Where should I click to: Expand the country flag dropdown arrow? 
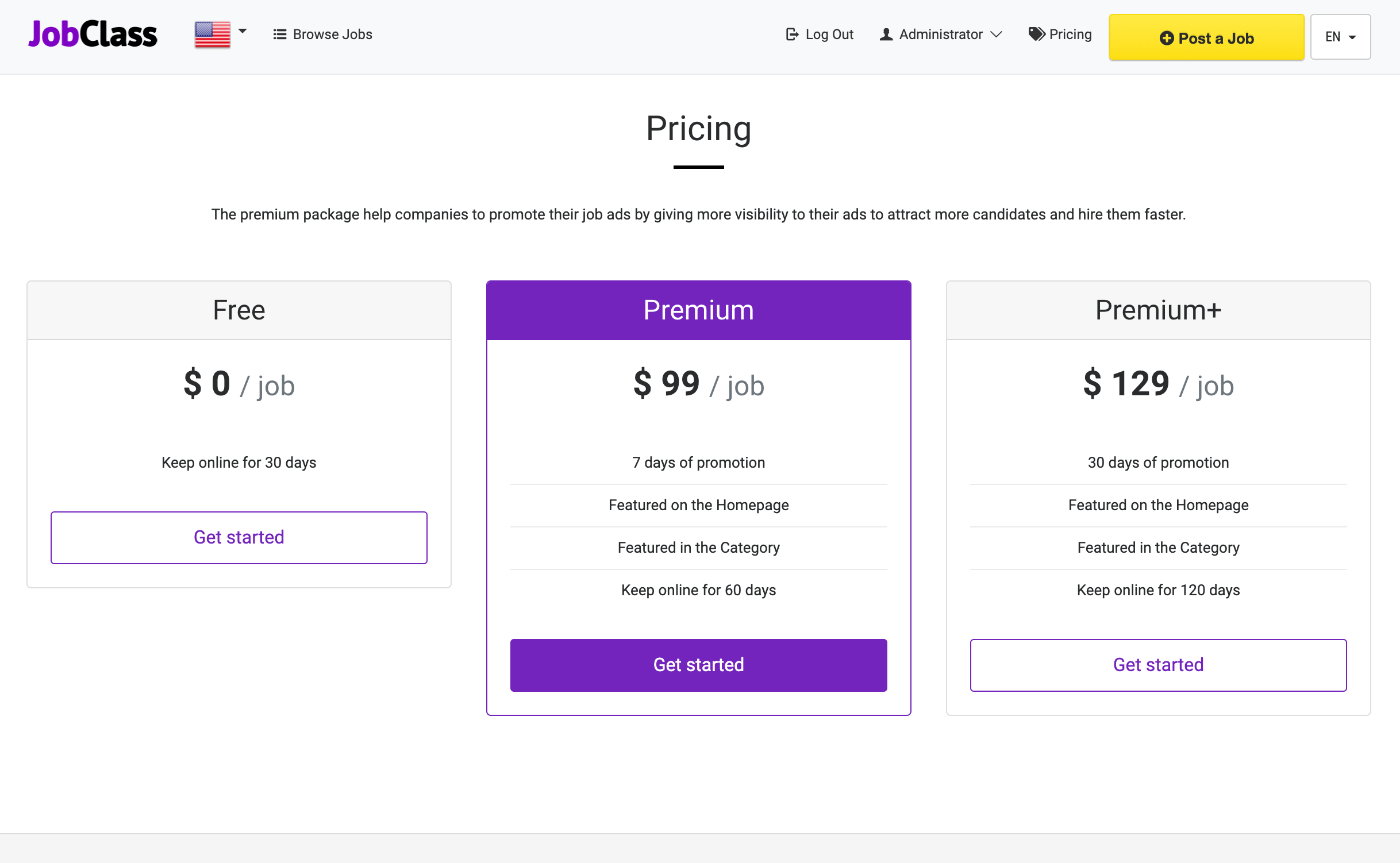(x=243, y=31)
